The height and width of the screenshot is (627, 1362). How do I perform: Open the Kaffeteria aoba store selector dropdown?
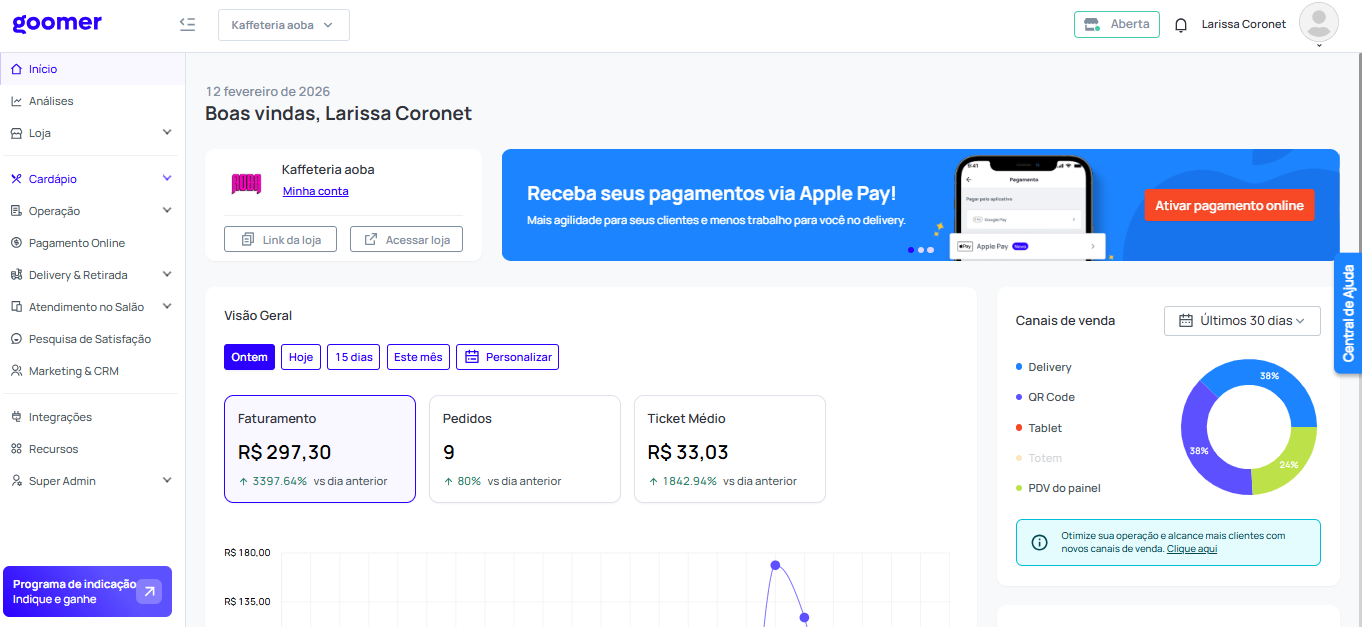click(x=283, y=25)
